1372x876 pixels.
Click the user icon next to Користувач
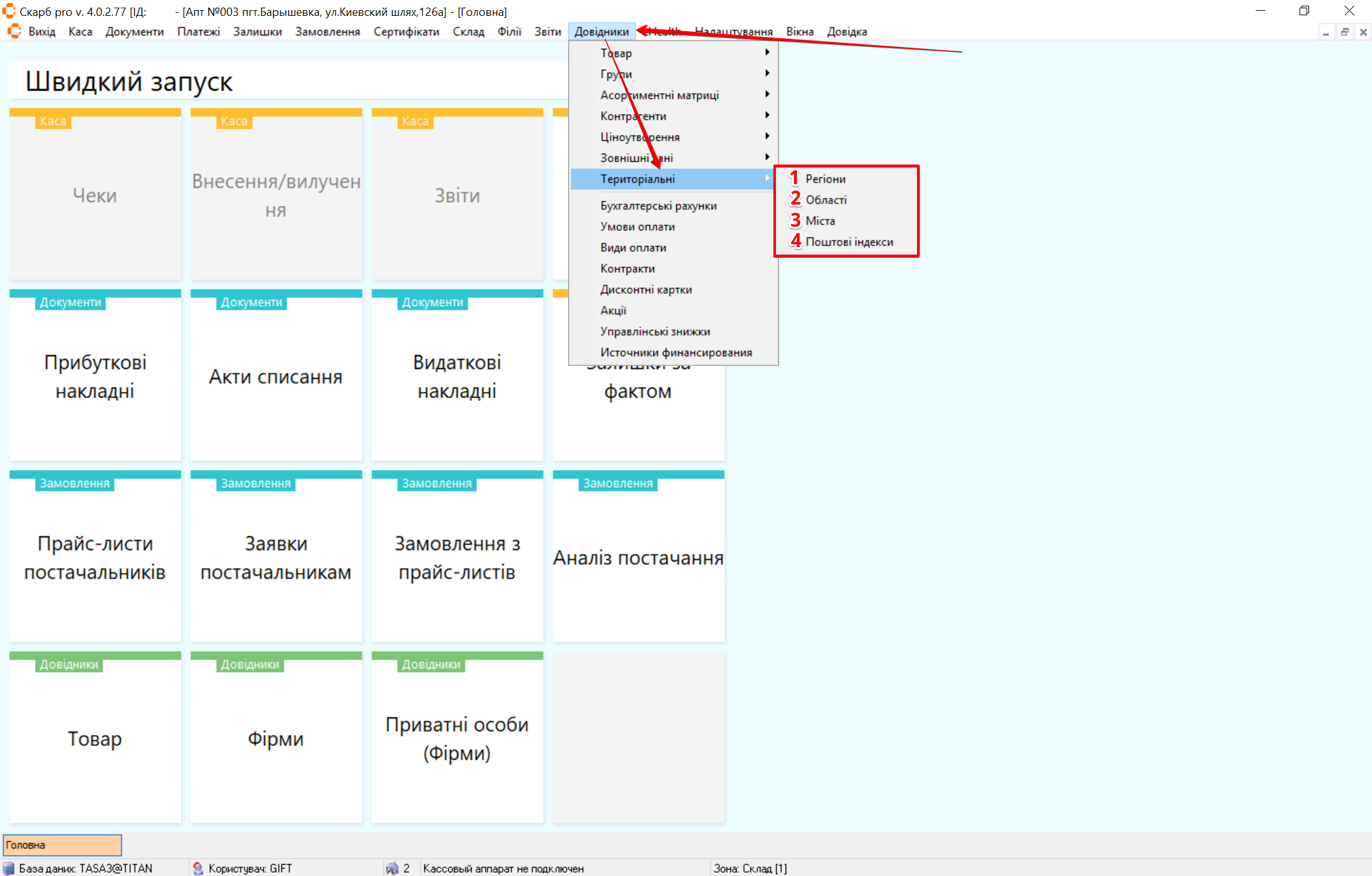tap(198, 868)
